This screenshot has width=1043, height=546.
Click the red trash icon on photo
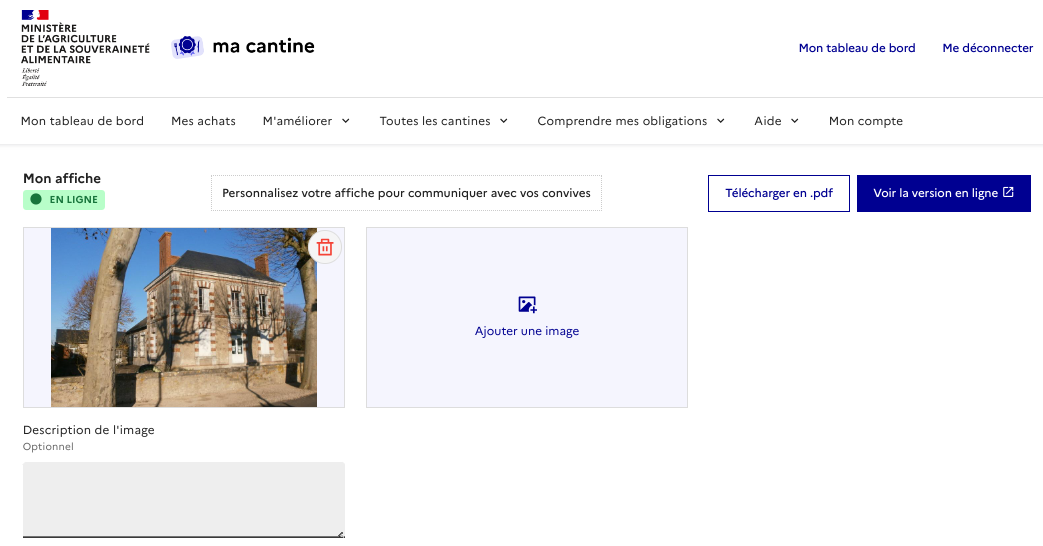pos(325,247)
